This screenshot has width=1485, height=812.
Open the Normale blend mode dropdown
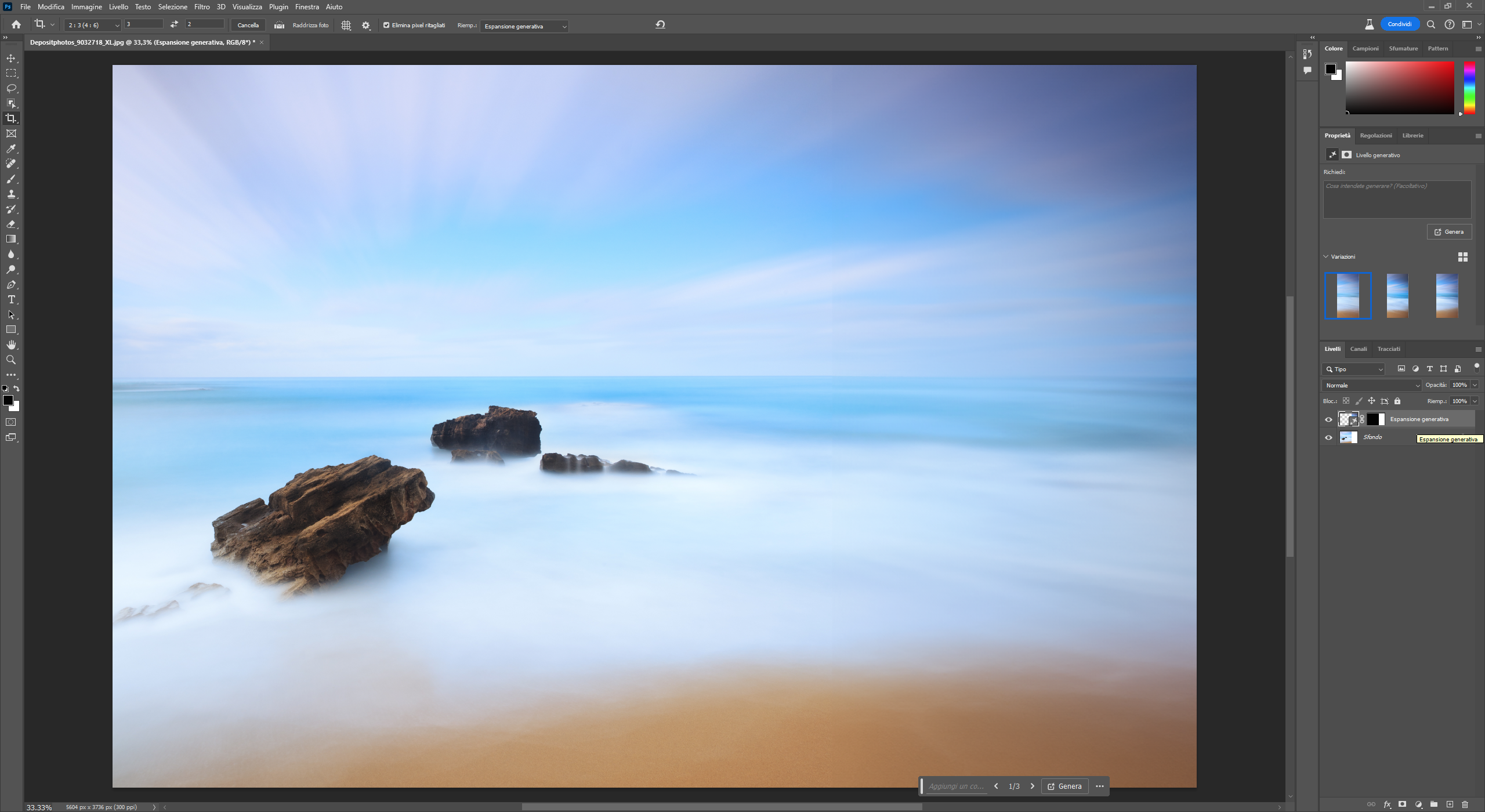click(1372, 385)
